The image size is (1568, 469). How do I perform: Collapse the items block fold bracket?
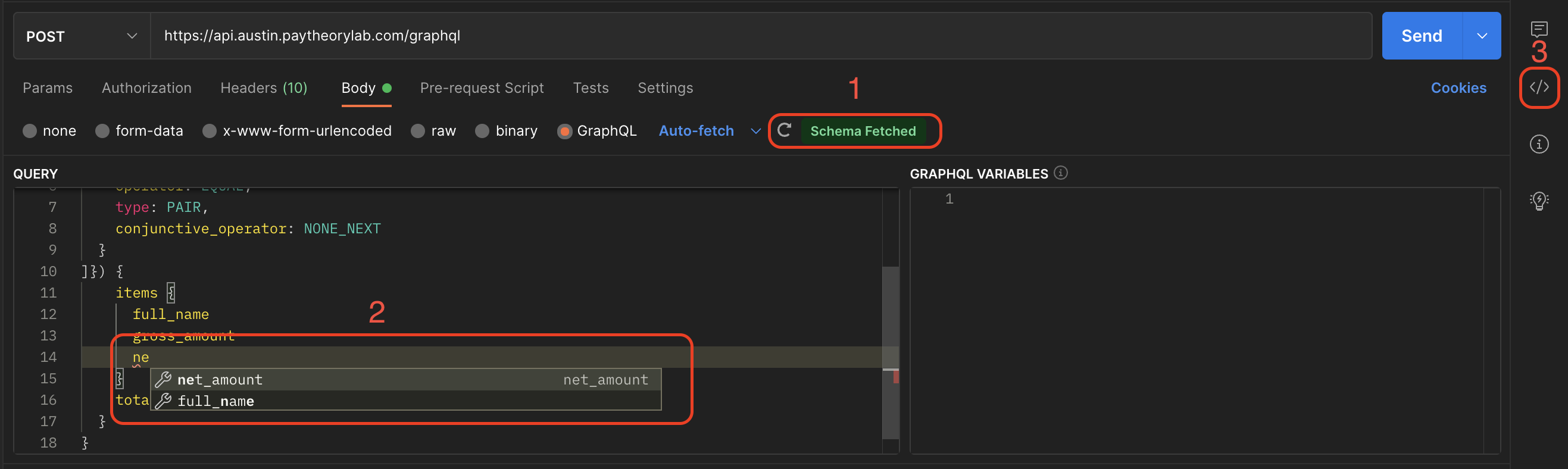171,293
